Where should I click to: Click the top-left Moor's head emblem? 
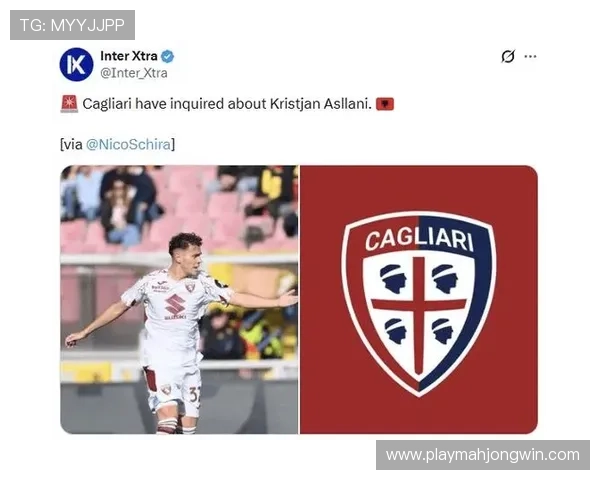pyautogui.click(x=393, y=279)
